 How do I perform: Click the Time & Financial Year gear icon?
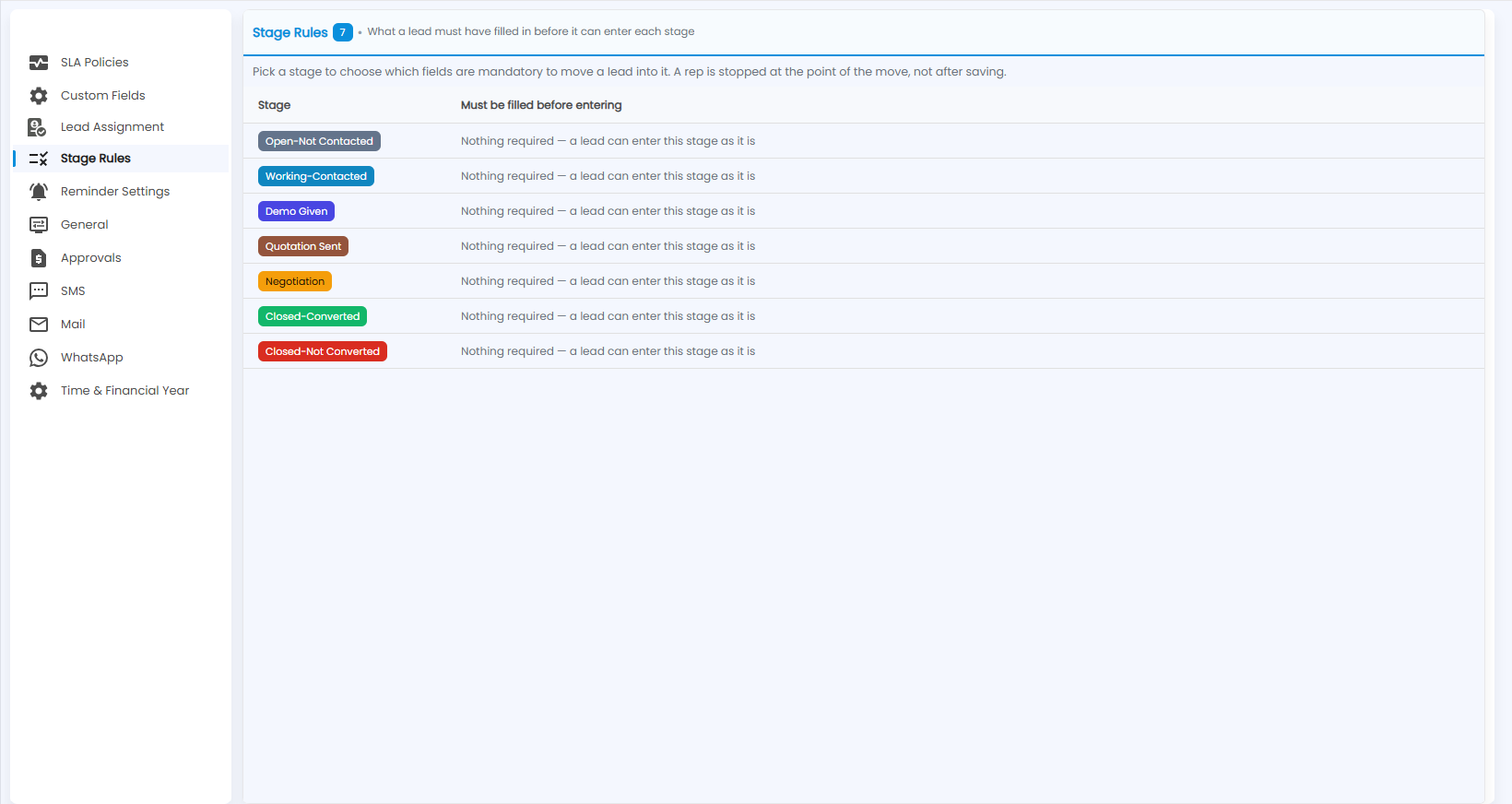click(39, 391)
